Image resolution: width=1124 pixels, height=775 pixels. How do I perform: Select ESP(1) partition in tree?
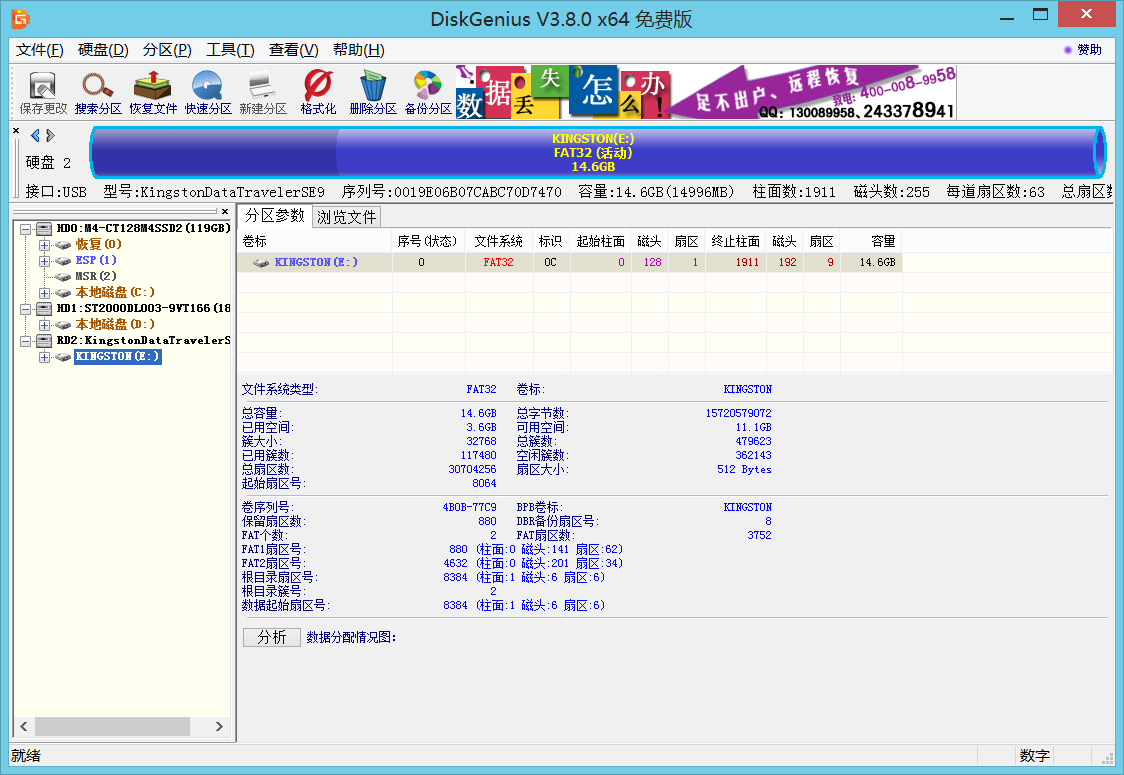click(x=96, y=260)
